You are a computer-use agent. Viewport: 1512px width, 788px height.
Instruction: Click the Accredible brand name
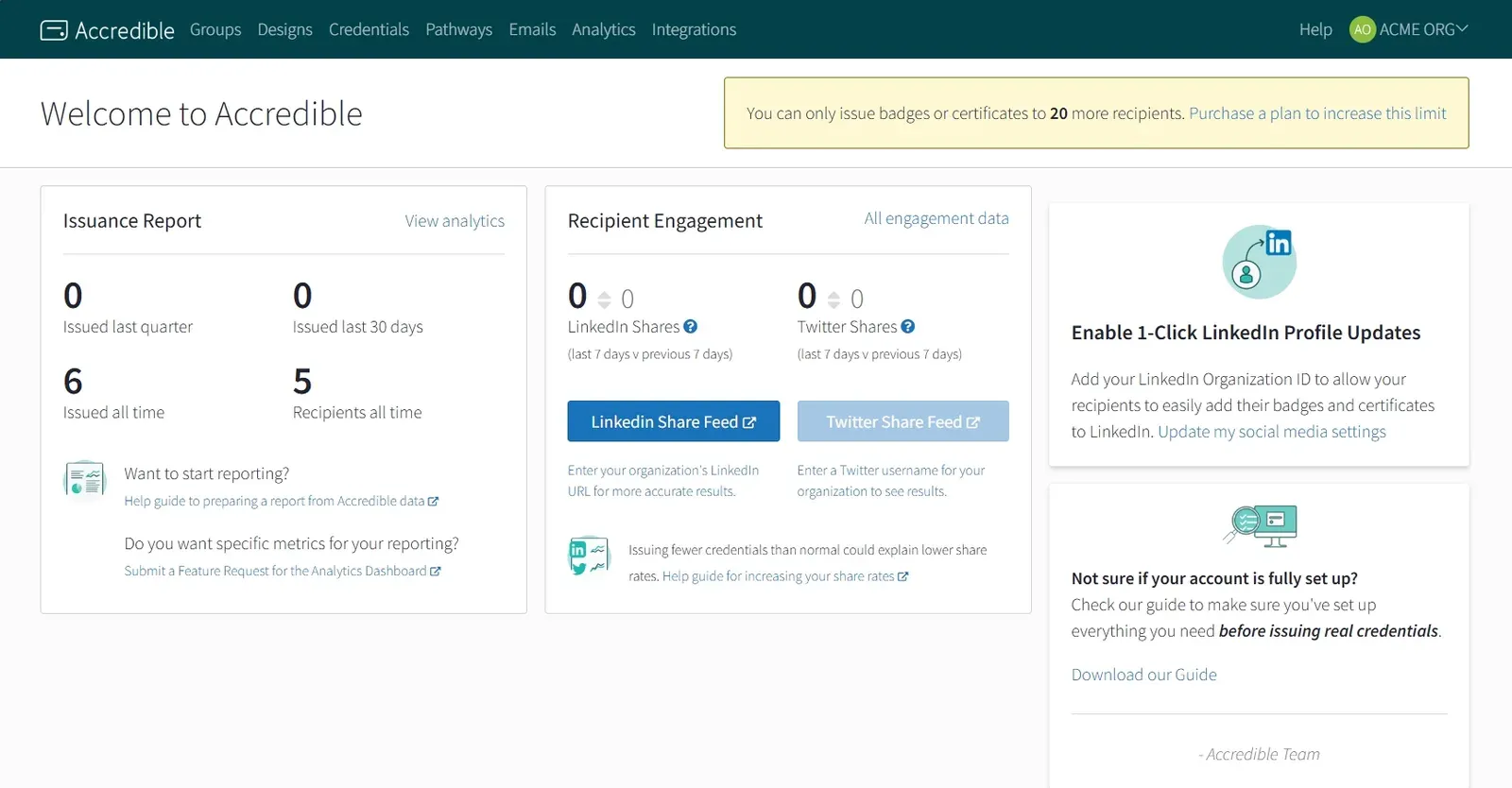(125, 30)
